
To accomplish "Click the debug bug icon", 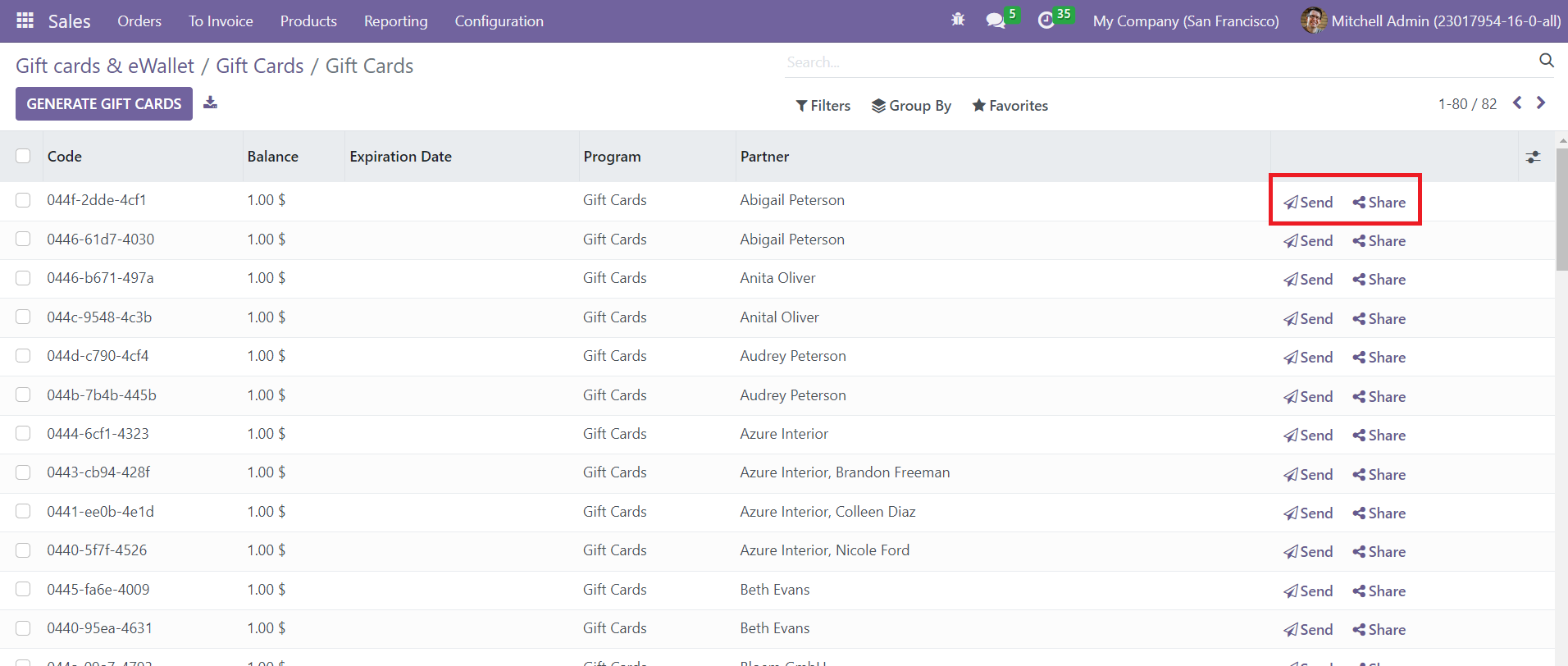I will click(958, 20).
